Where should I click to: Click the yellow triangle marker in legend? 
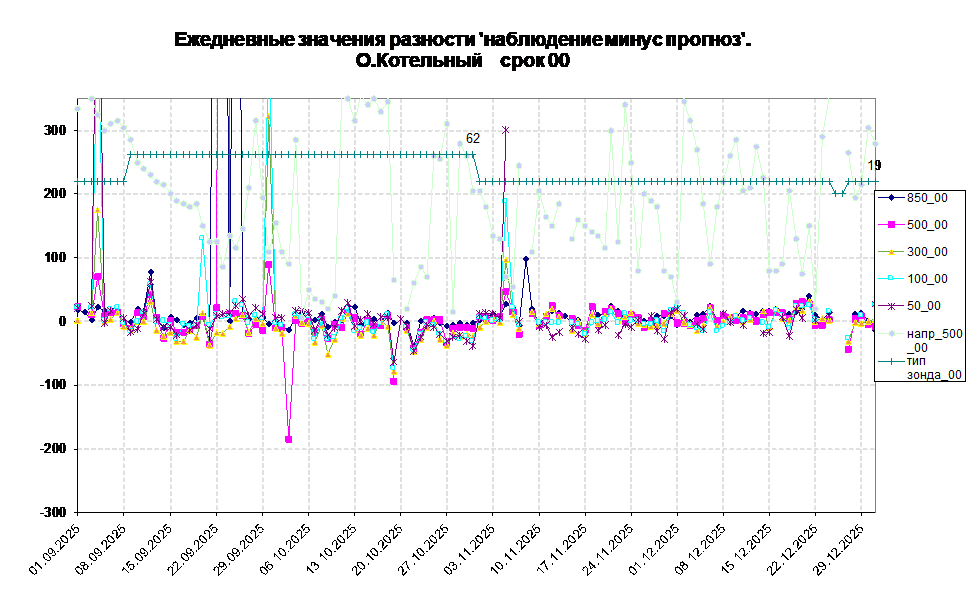(890, 252)
